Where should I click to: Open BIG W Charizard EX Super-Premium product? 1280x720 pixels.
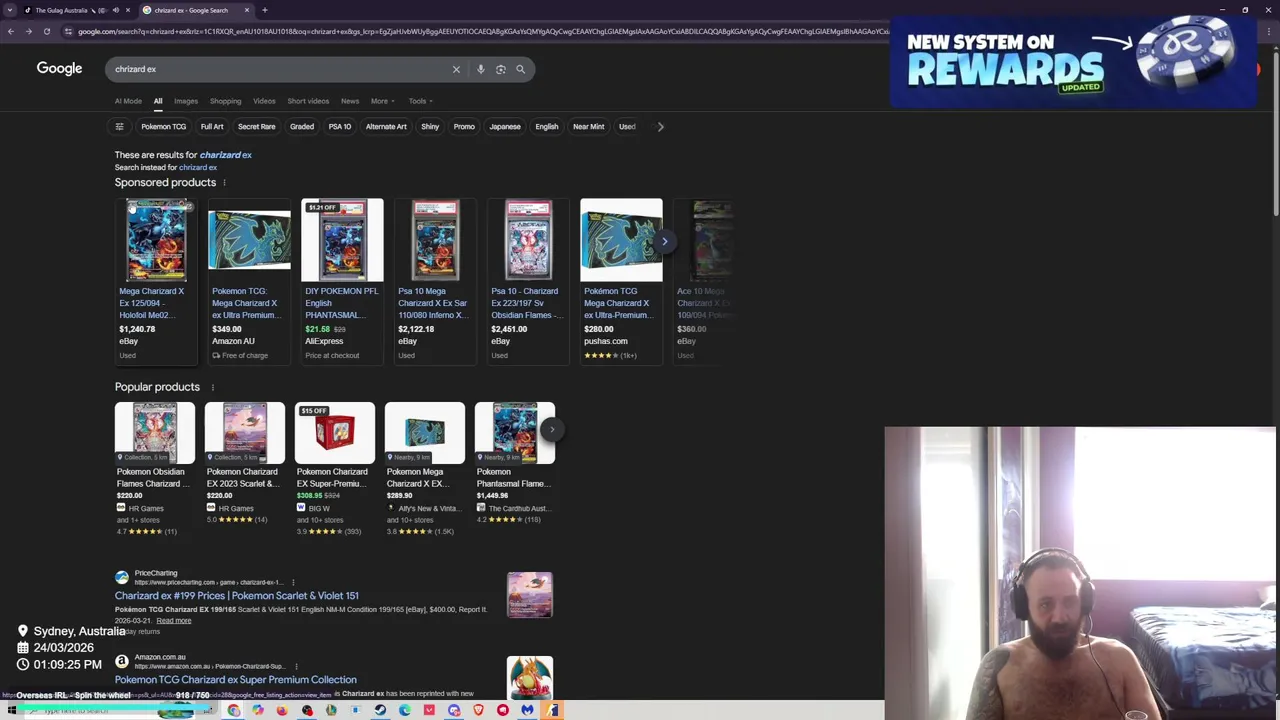click(335, 470)
